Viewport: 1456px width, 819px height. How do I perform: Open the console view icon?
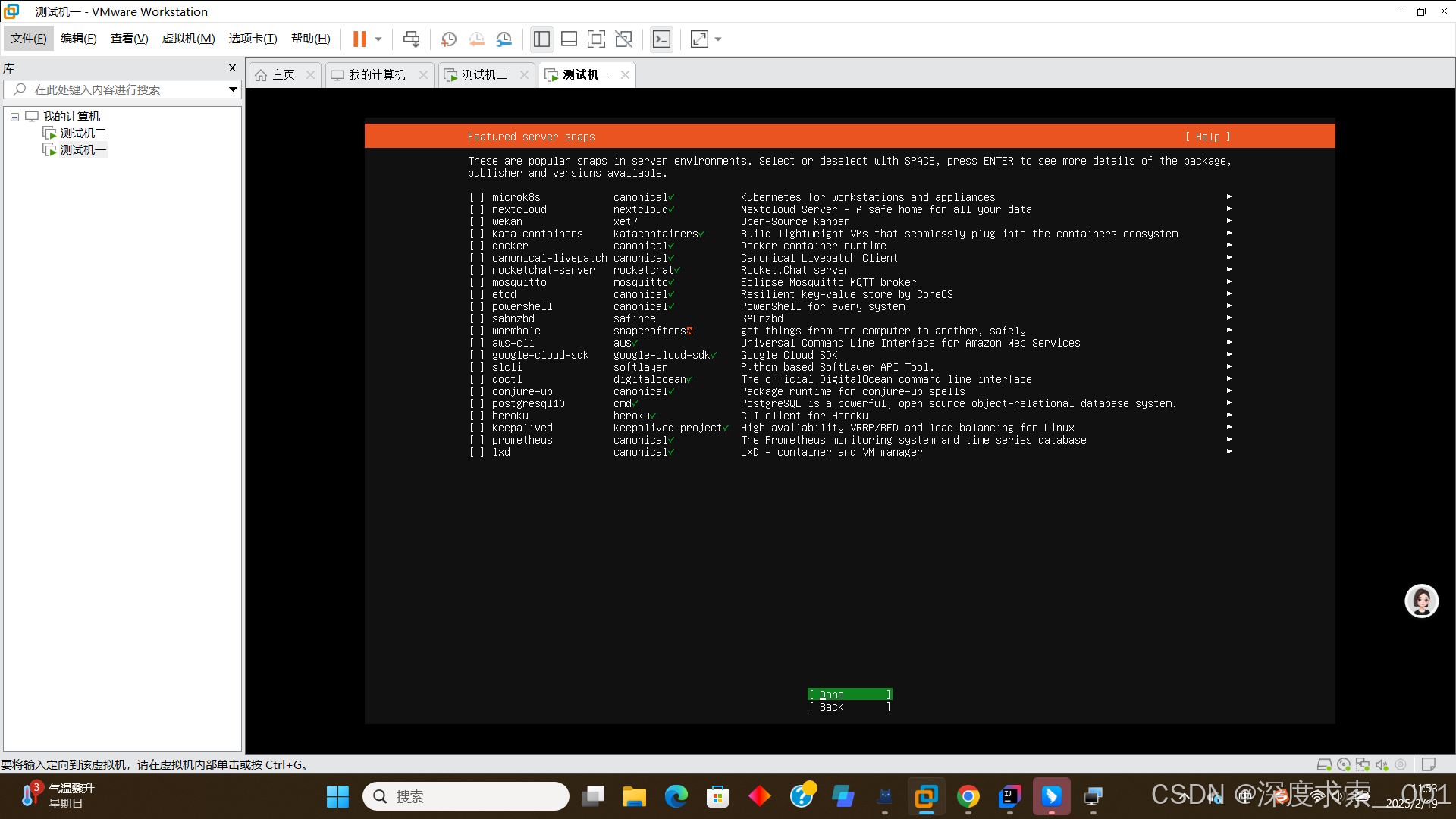(x=661, y=39)
